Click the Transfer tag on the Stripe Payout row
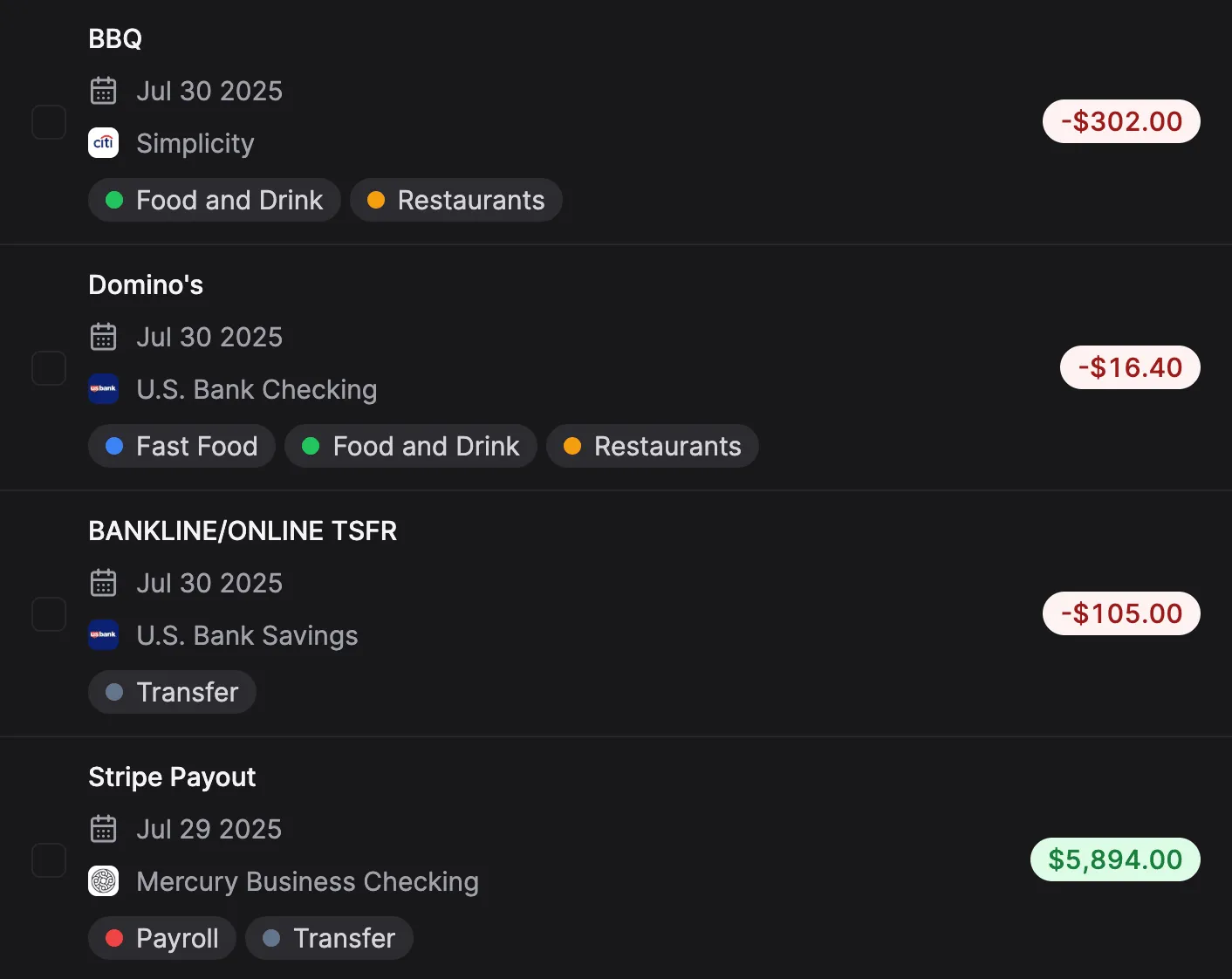The image size is (1232, 979). pos(329,937)
